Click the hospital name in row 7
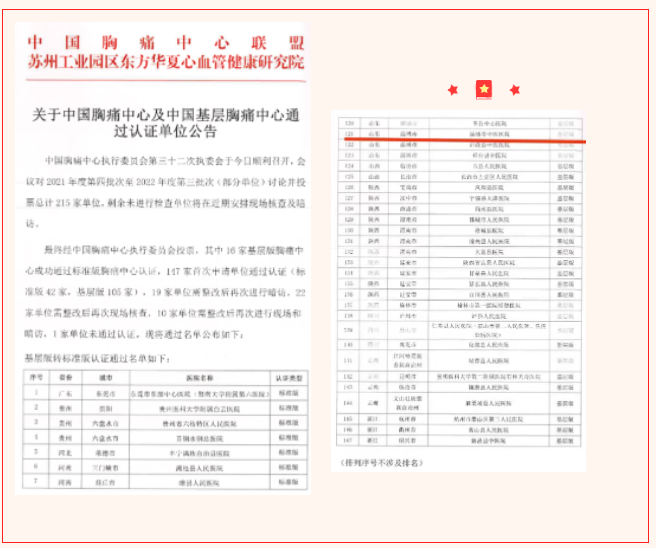The height and width of the screenshot is (548, 656). [x=200, y=483]
